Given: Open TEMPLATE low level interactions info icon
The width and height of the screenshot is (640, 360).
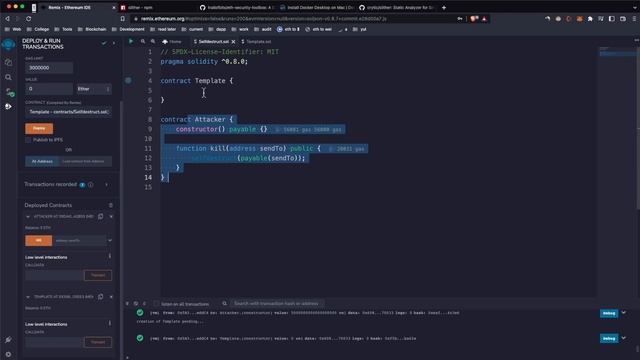Looking at the screenshot, I should [109, 323].
